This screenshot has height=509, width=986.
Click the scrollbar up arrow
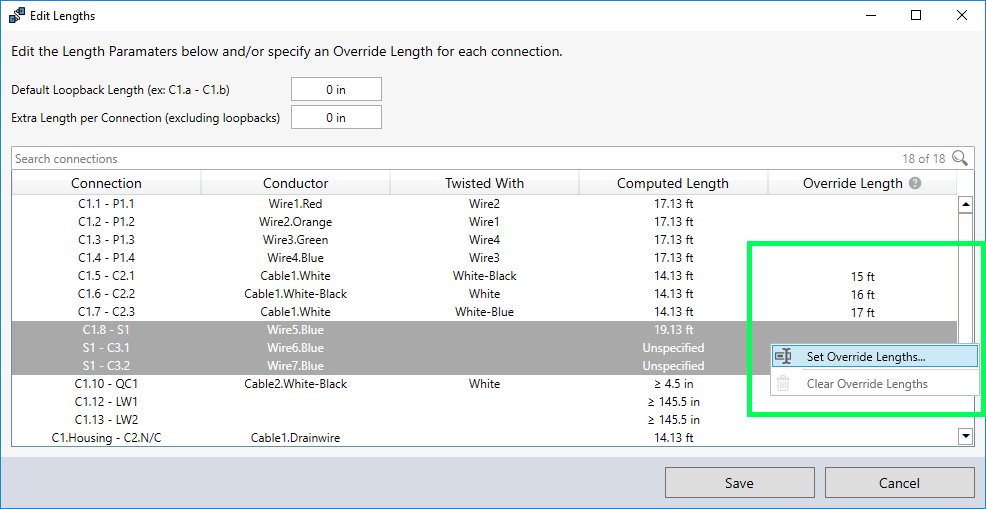coord(965,204)
